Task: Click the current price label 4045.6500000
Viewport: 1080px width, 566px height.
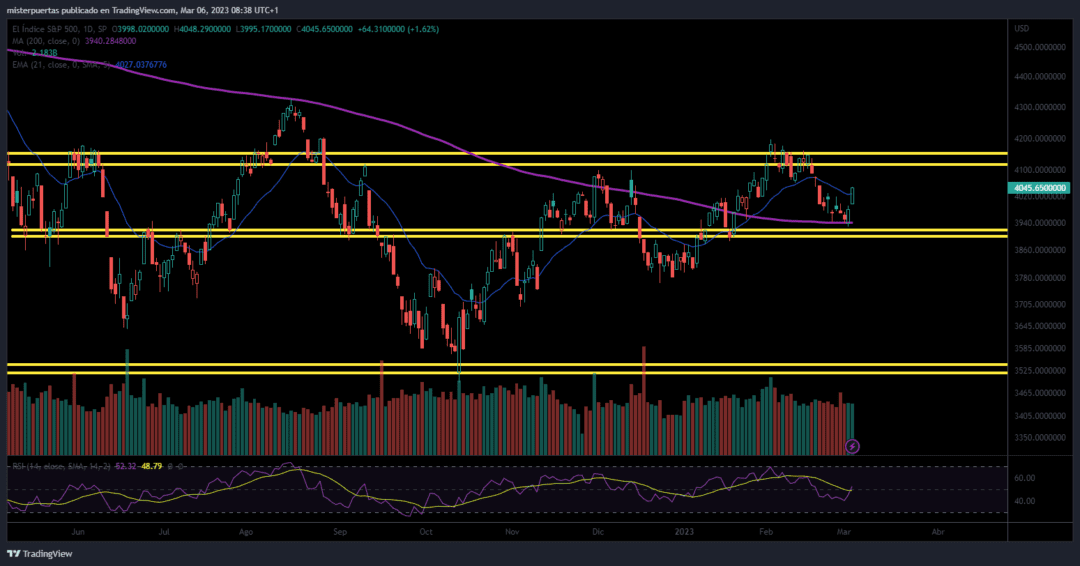Action: click(1040, 188)
